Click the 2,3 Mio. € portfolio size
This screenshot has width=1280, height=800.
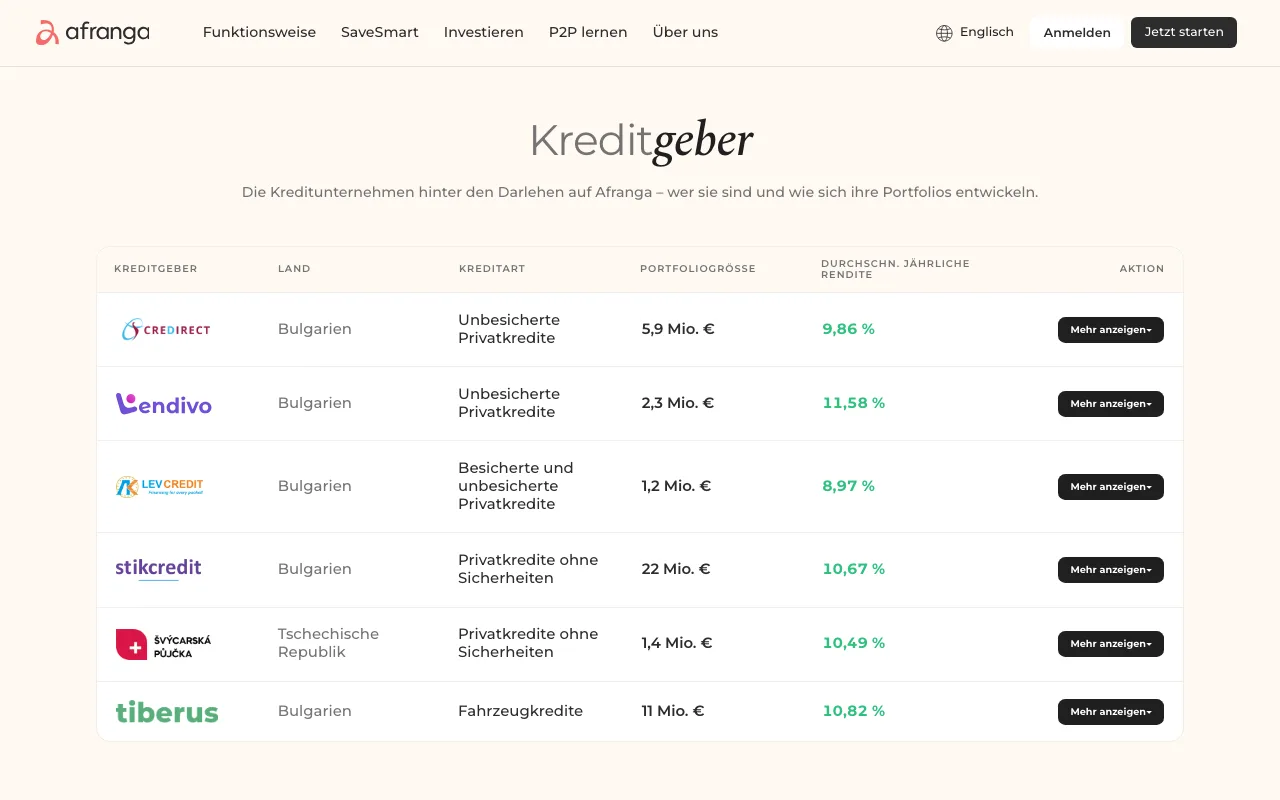(x=678, y=403)
